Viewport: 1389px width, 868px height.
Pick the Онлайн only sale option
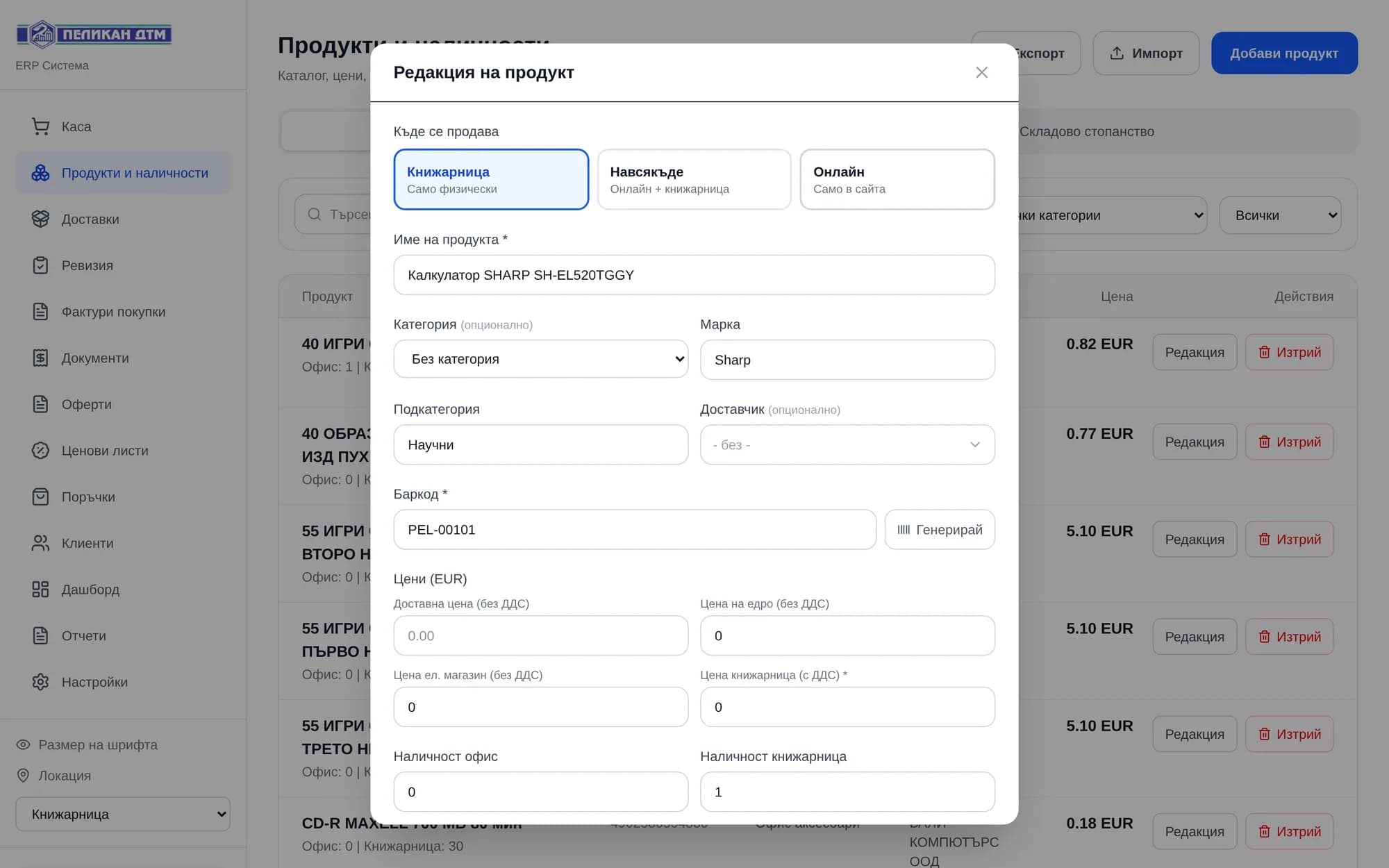[897, 179]
